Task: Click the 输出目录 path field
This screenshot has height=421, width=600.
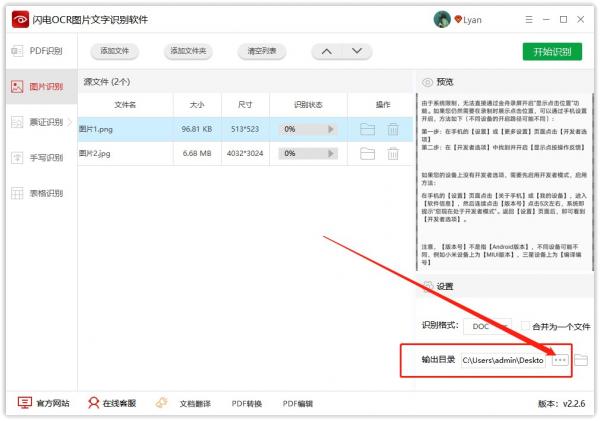Action: click(503, 360)
